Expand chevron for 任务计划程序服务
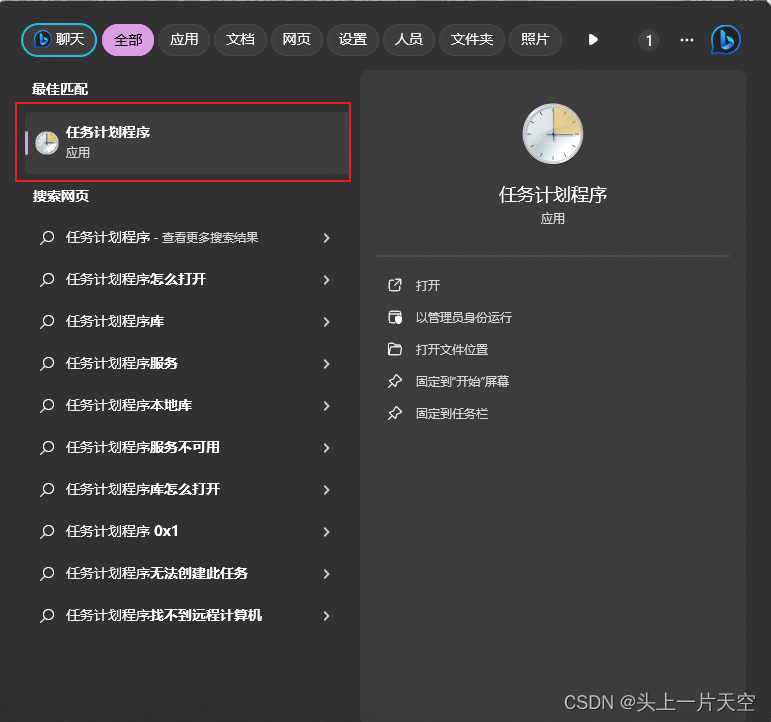Screen dimensions: 771x722 326,364
